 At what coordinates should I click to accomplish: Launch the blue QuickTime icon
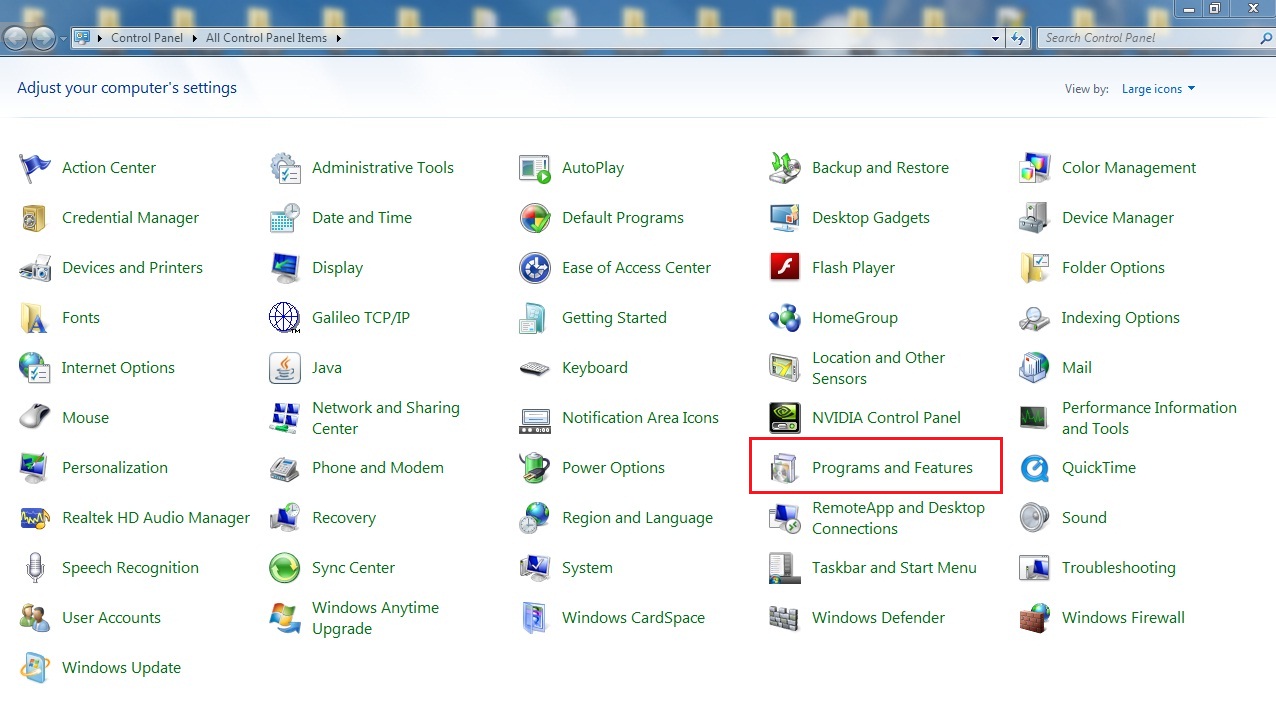(x=1035, y=468)
